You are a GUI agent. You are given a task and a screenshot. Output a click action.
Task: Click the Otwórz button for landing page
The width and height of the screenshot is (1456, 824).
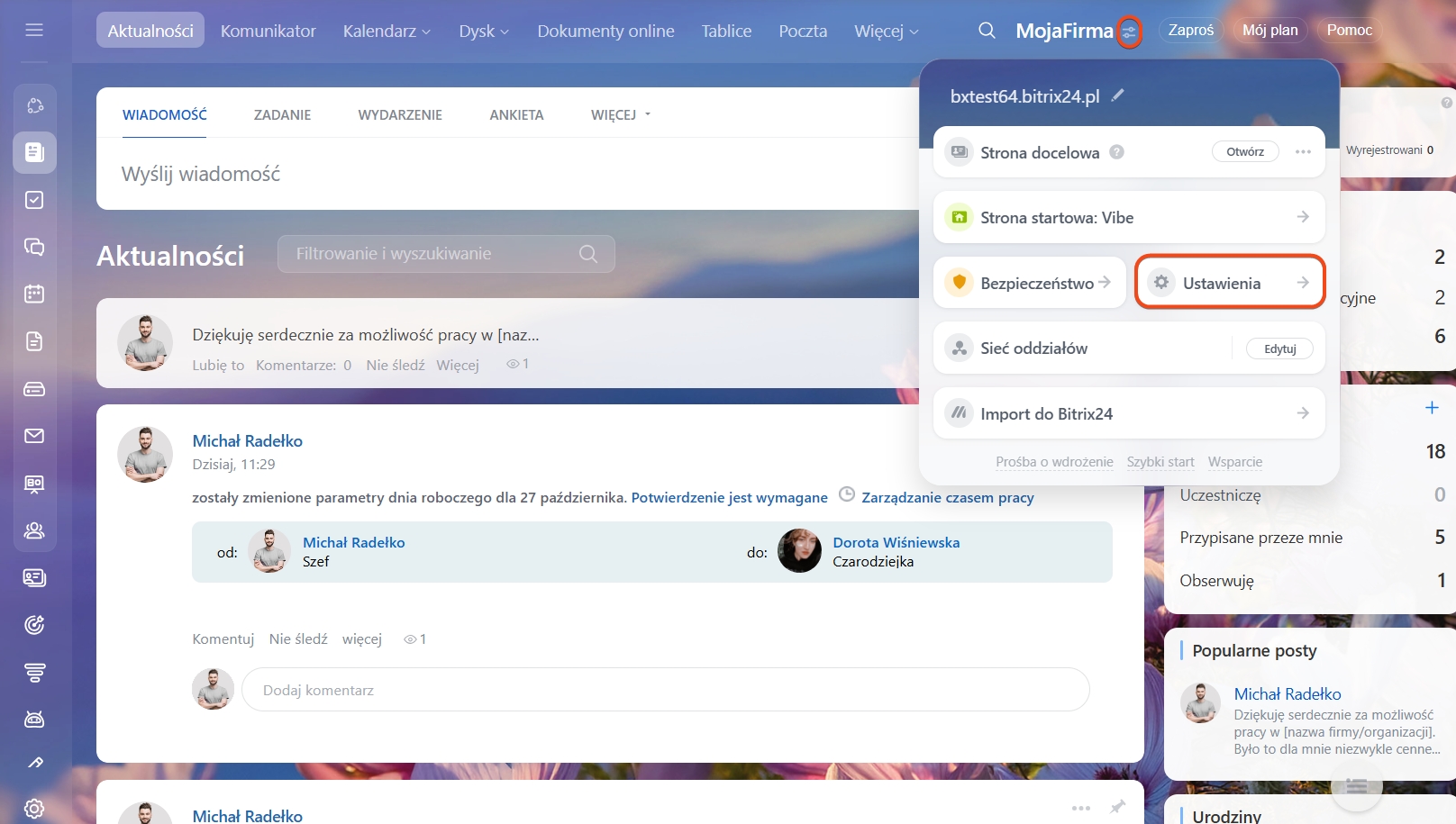click(1244, 152)
